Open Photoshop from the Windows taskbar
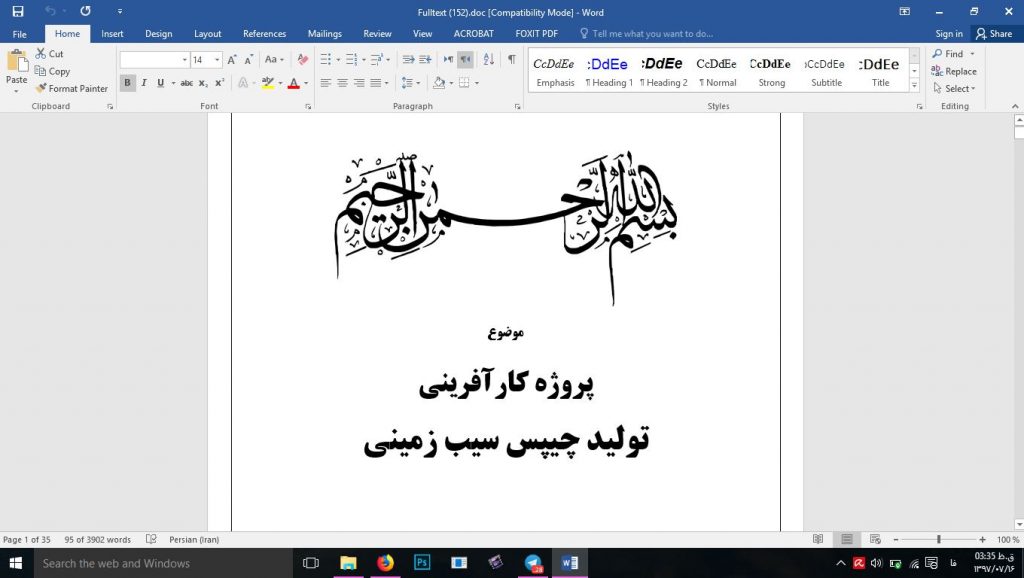 click(422, 563)
